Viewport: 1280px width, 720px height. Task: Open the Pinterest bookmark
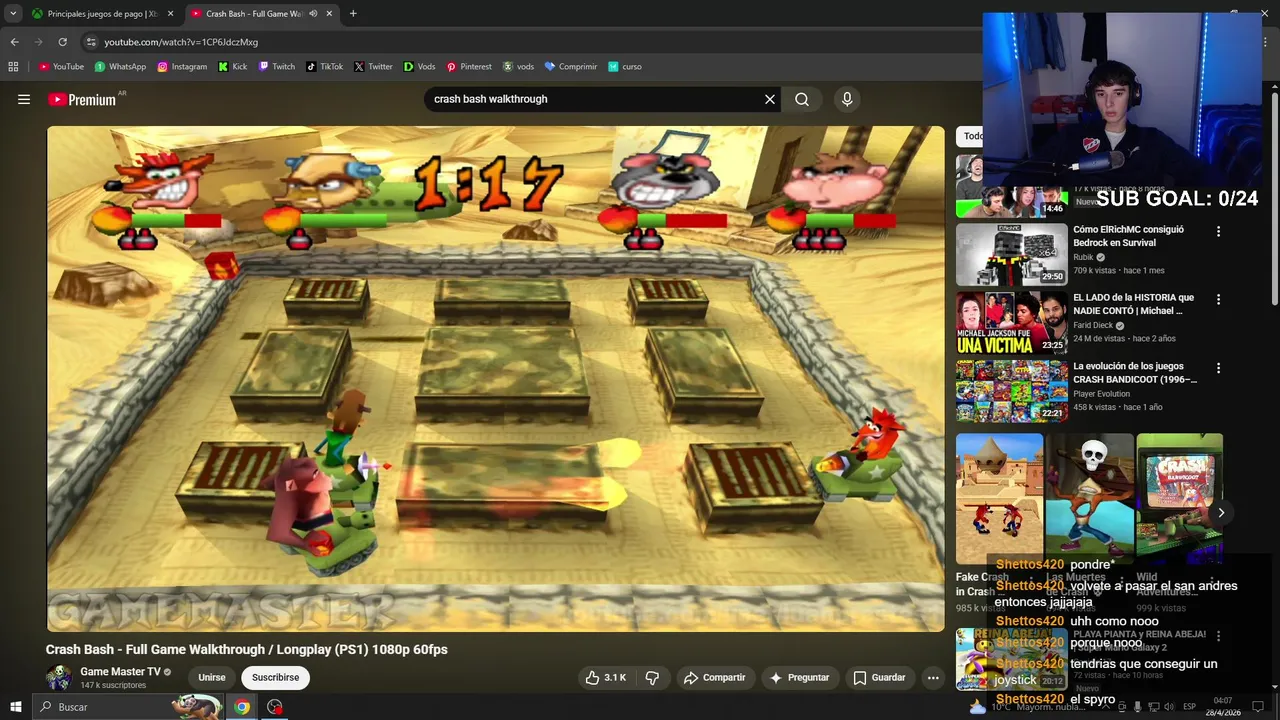click(x=469, y=67)
